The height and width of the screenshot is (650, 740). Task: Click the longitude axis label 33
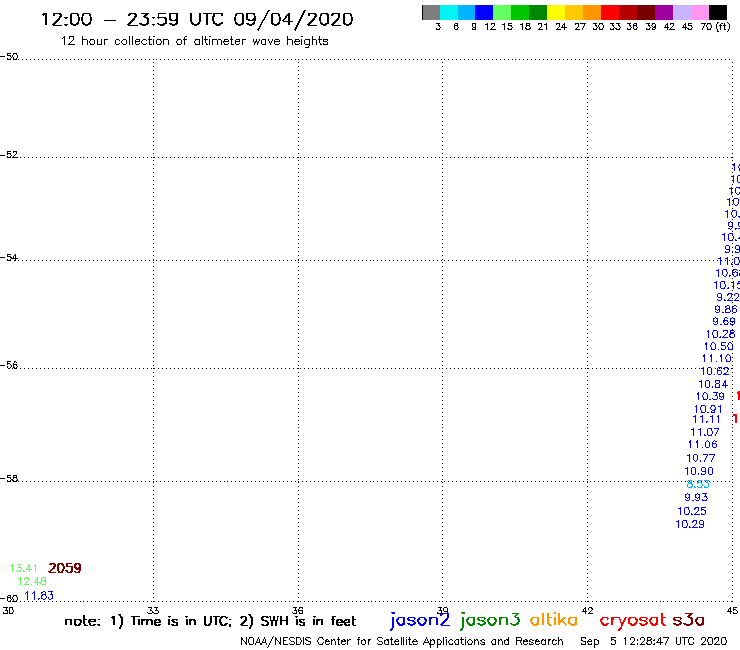coord(153,610)
